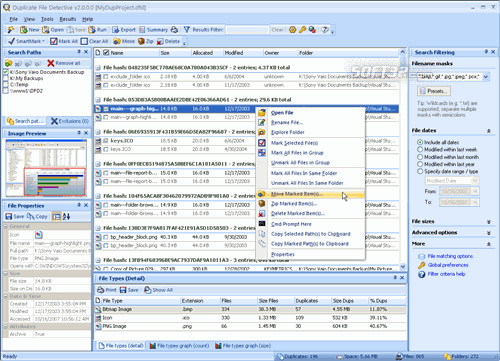This screenshot has width=500, height=361.
Task: Collapse the General group in File Properties
Action: coord(6,226)
